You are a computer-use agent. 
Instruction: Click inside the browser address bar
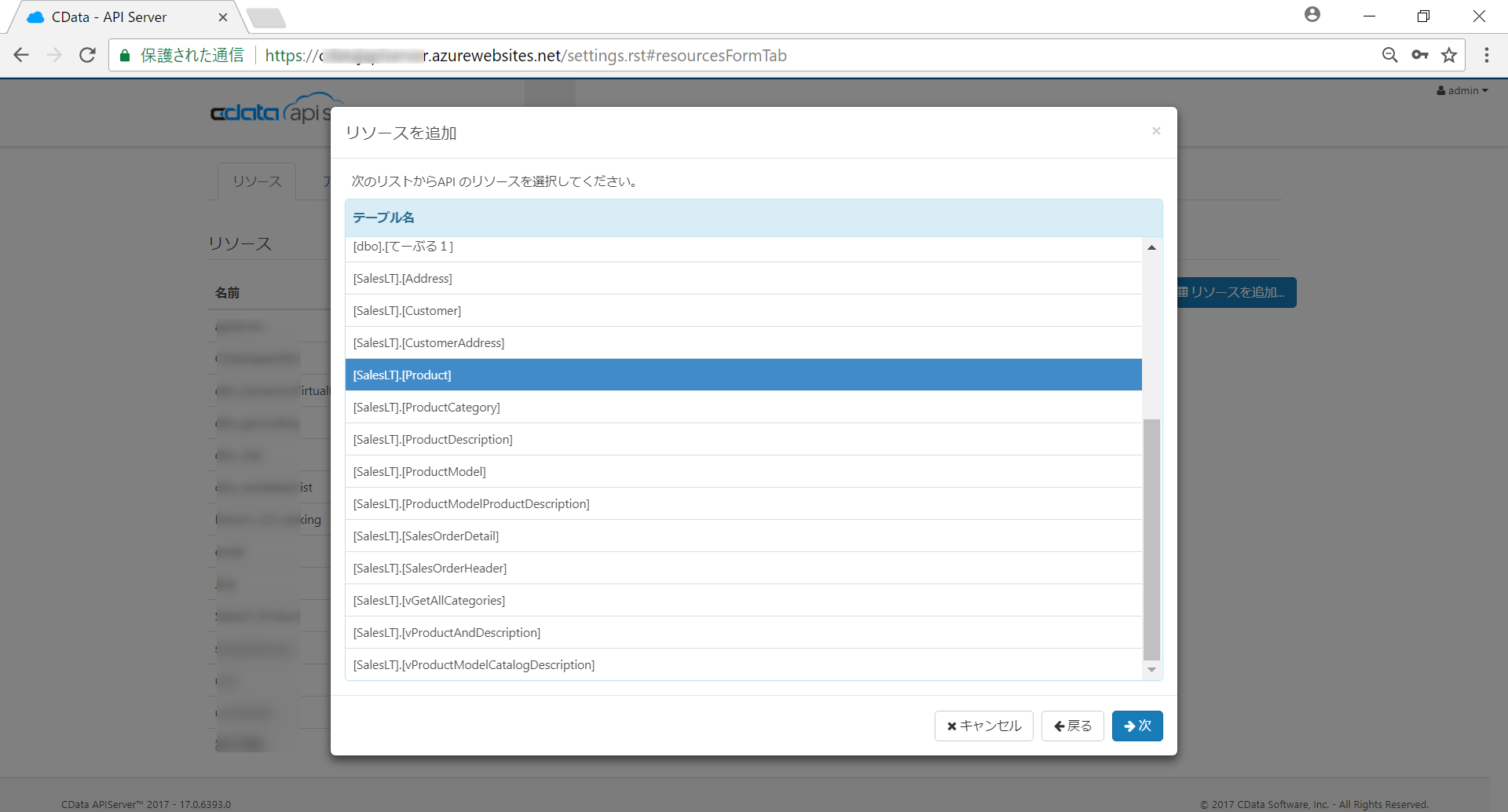(x=550, y=55)
